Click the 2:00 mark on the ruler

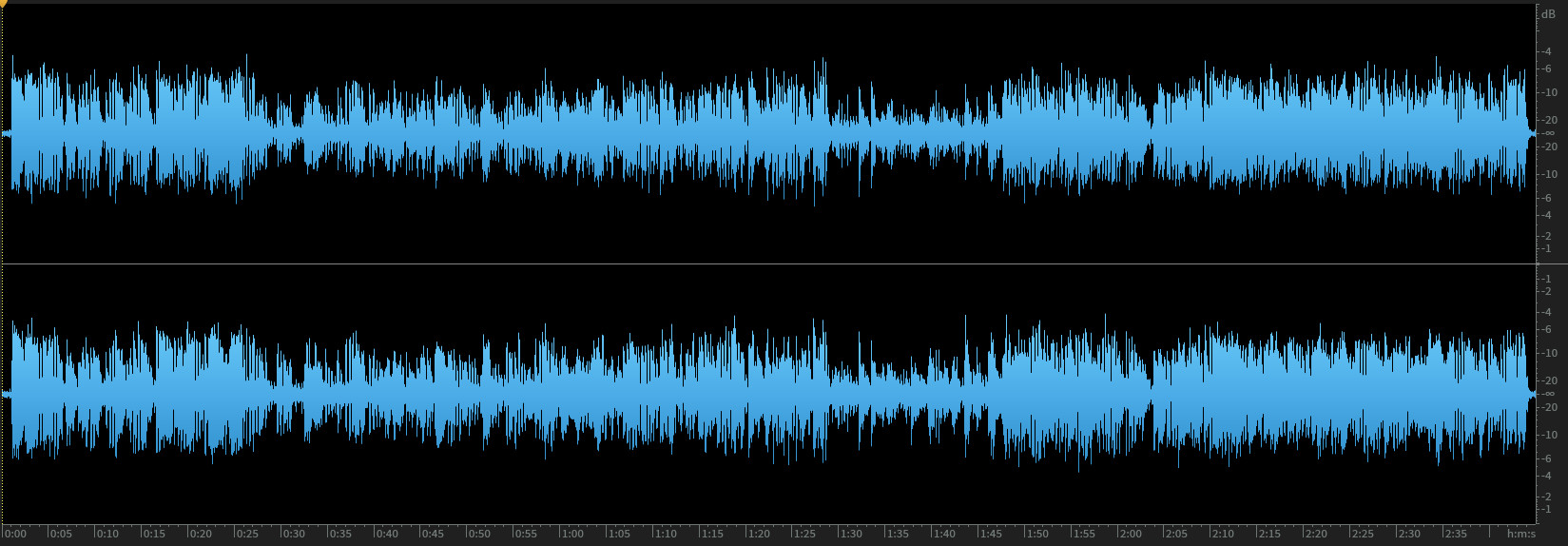click(1132, 534)
